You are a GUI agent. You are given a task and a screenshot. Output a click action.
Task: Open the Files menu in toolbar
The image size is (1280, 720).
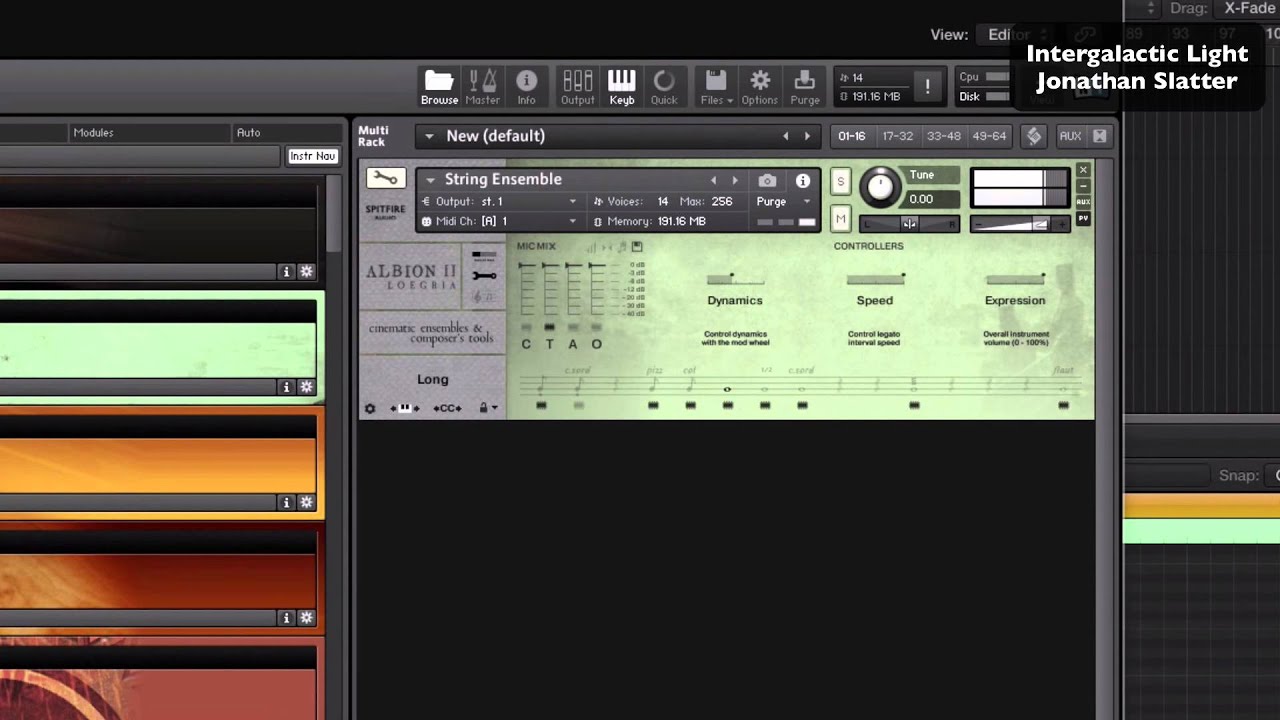click(x=716, y=87)
